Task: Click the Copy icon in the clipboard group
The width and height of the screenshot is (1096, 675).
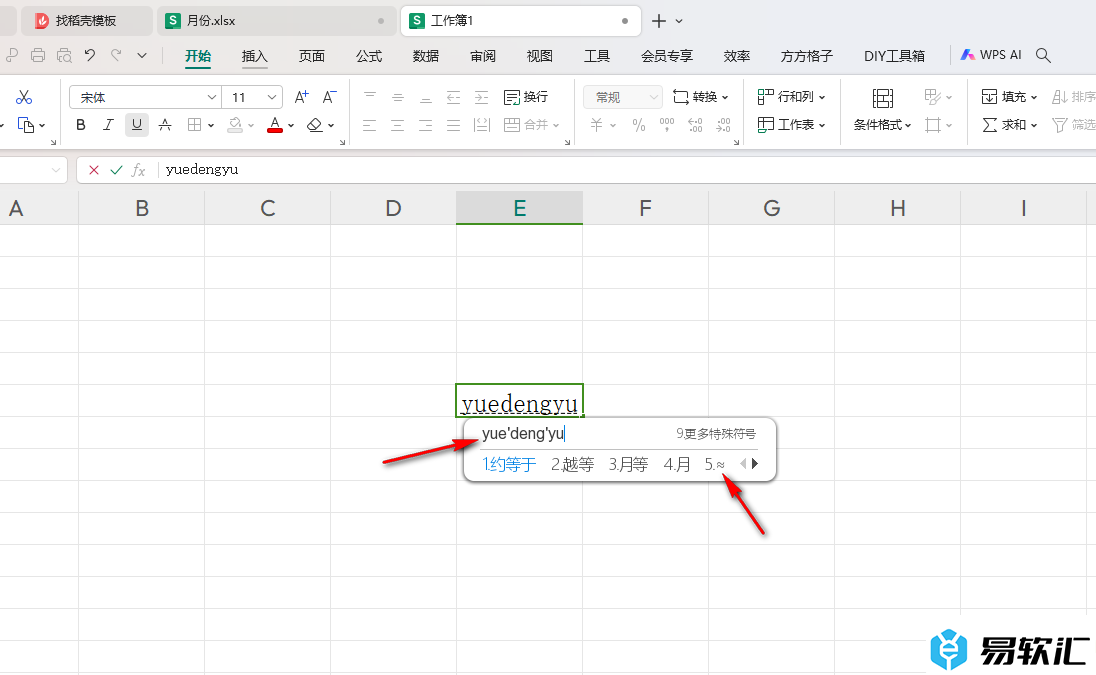Action: tap(25, 125)
